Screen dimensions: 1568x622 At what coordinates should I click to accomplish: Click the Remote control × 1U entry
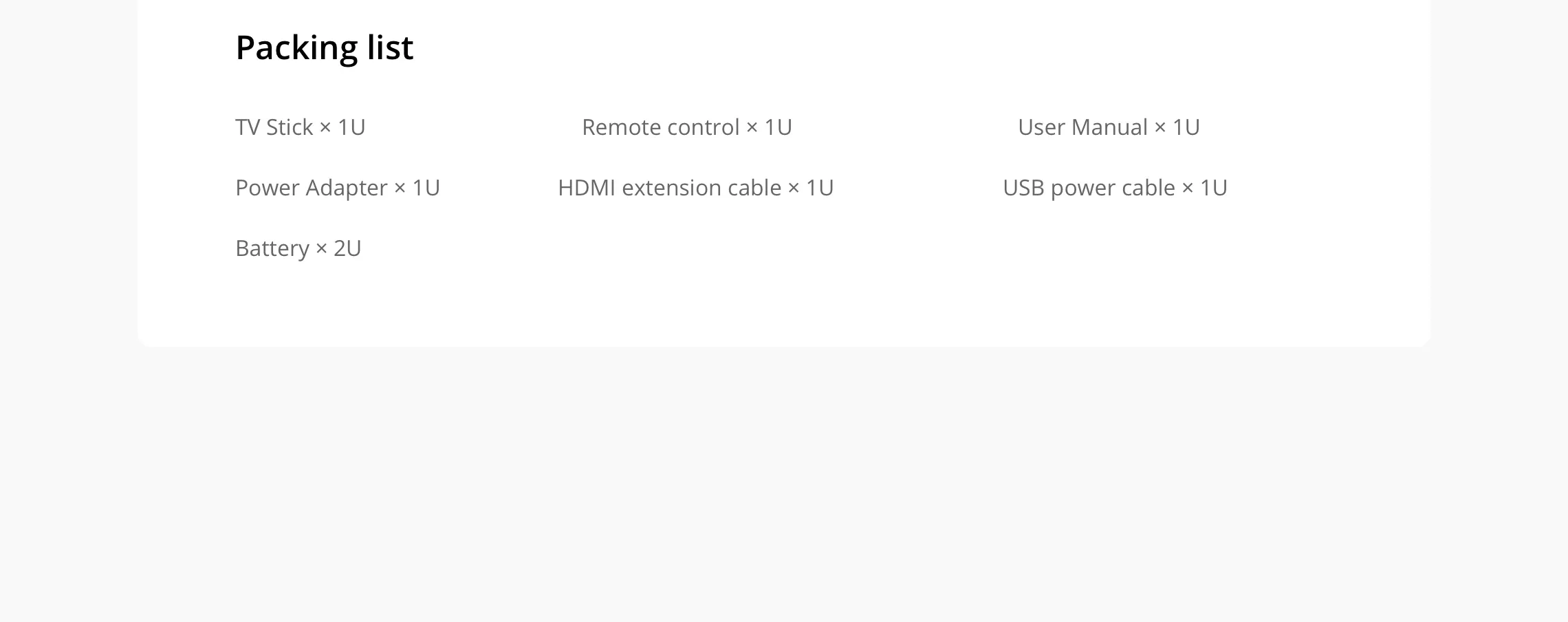687,127
